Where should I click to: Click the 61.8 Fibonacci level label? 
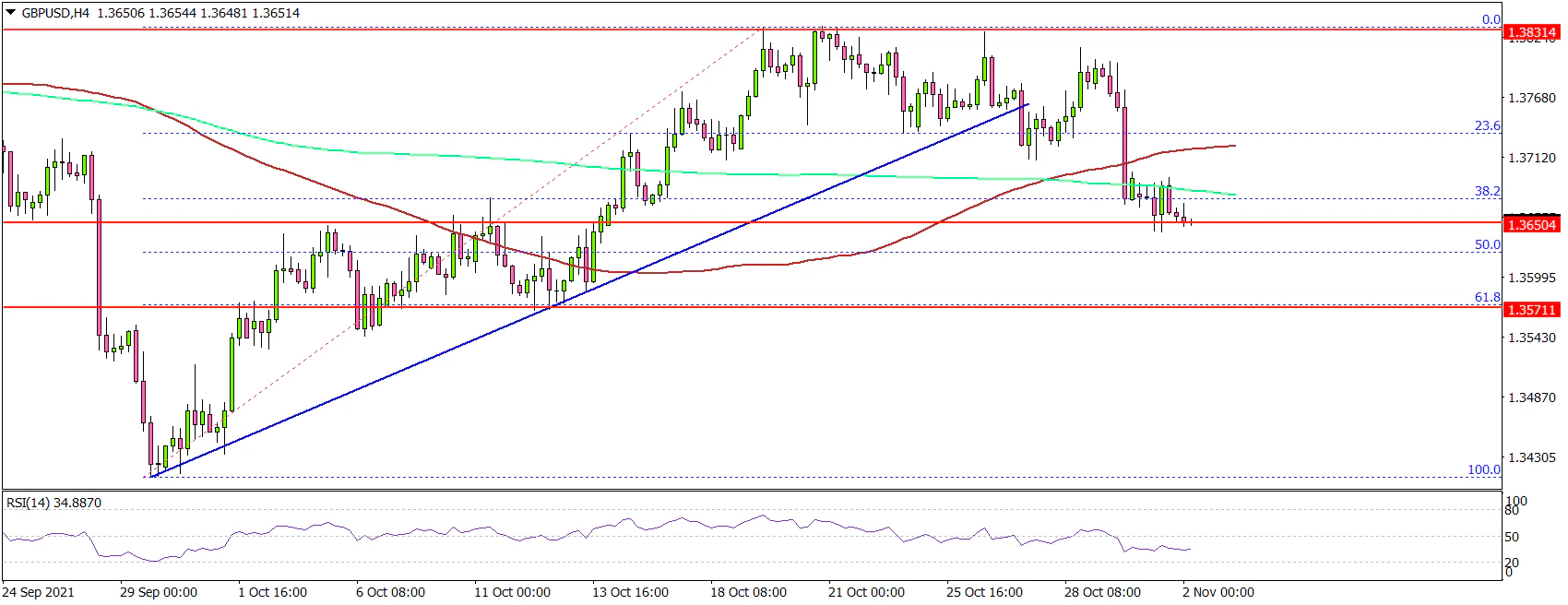pos(1487,298)
